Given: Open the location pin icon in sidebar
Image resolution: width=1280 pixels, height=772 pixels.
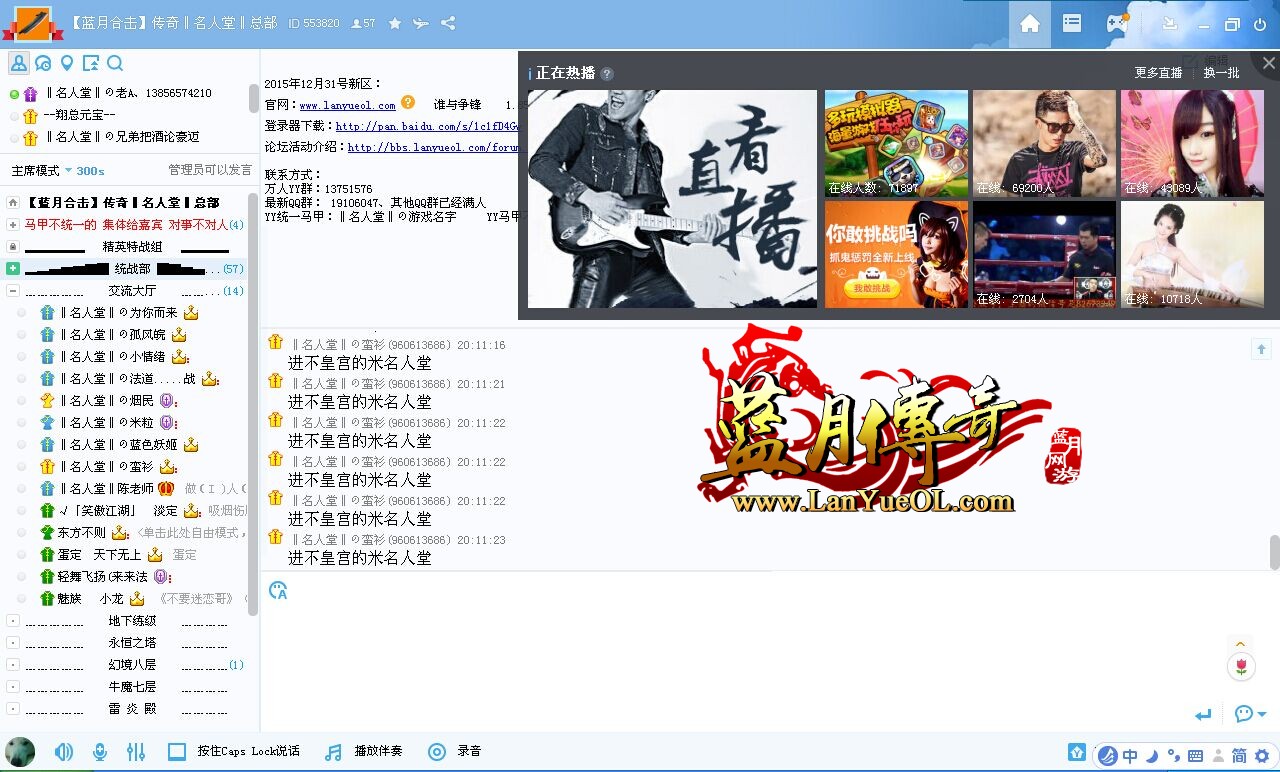Looking at the screenshot, I should pos(67,64).
